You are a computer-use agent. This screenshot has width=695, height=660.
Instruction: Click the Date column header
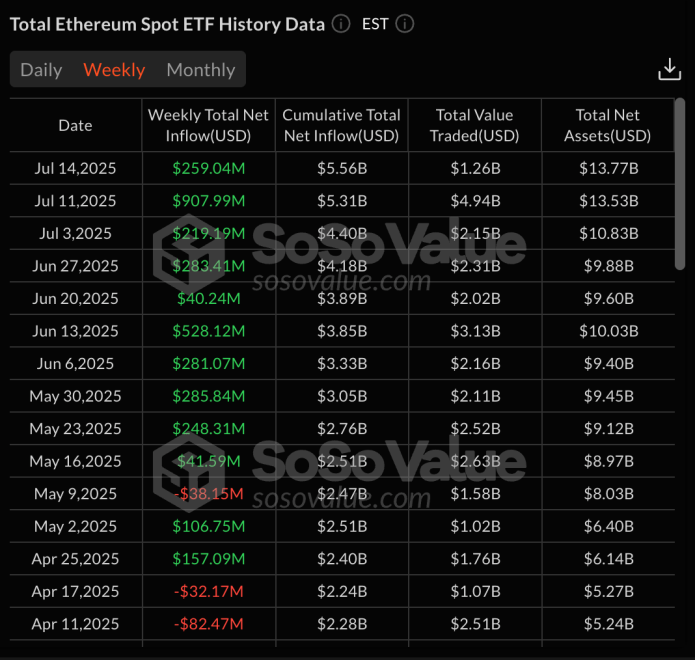tap(75, 125)
